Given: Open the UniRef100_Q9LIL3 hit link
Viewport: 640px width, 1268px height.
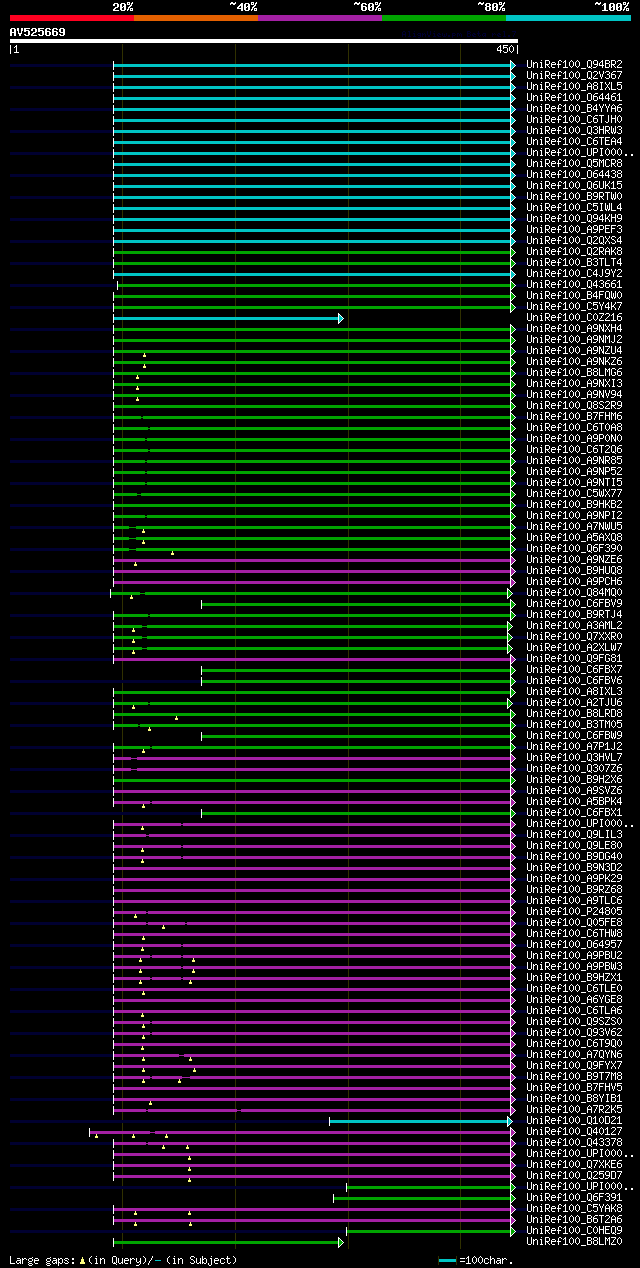Looking at the screenshot, I should (x=574, y=834).
